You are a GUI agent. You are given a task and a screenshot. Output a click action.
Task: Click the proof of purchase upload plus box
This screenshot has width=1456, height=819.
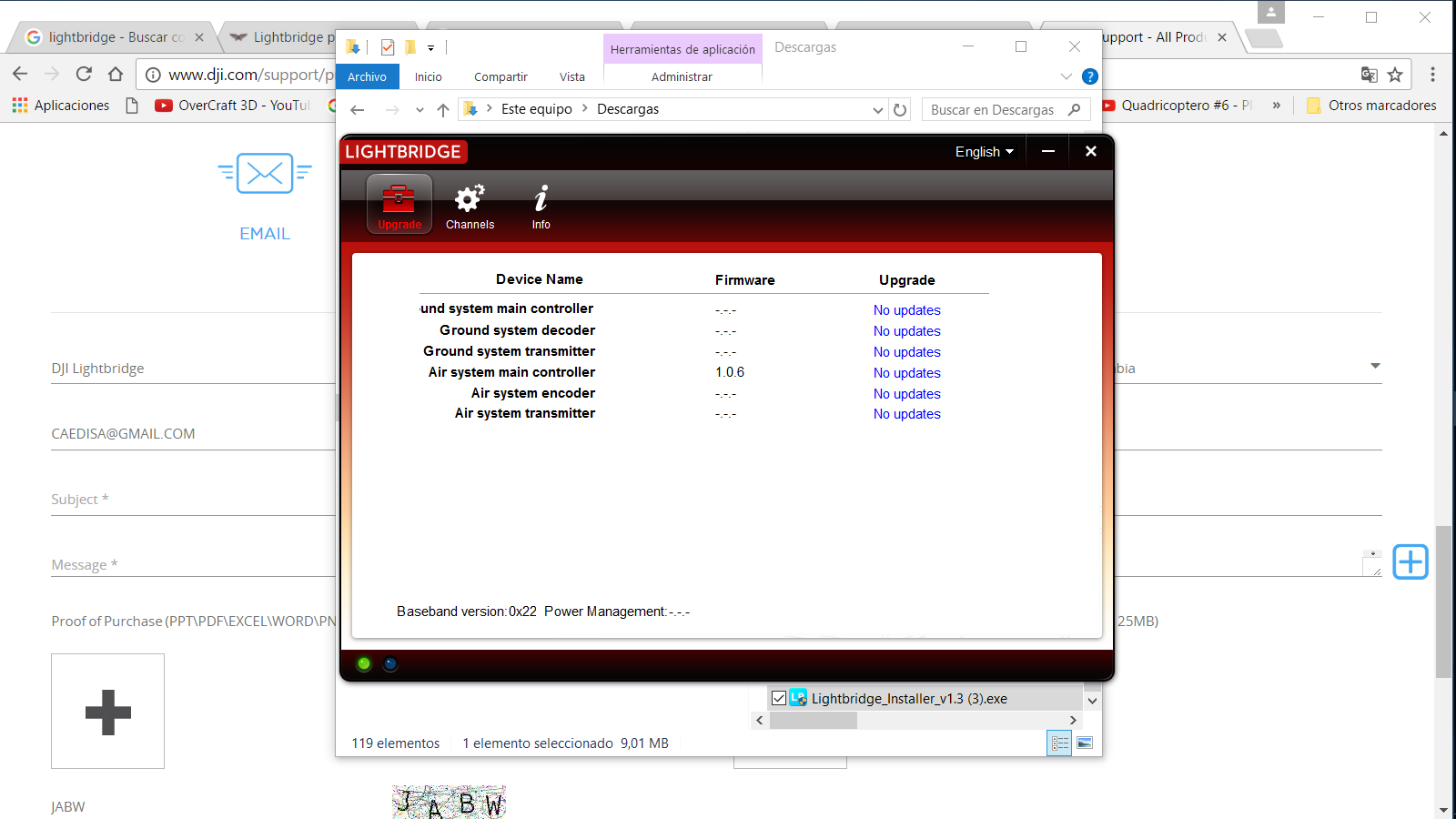point(107,711)
